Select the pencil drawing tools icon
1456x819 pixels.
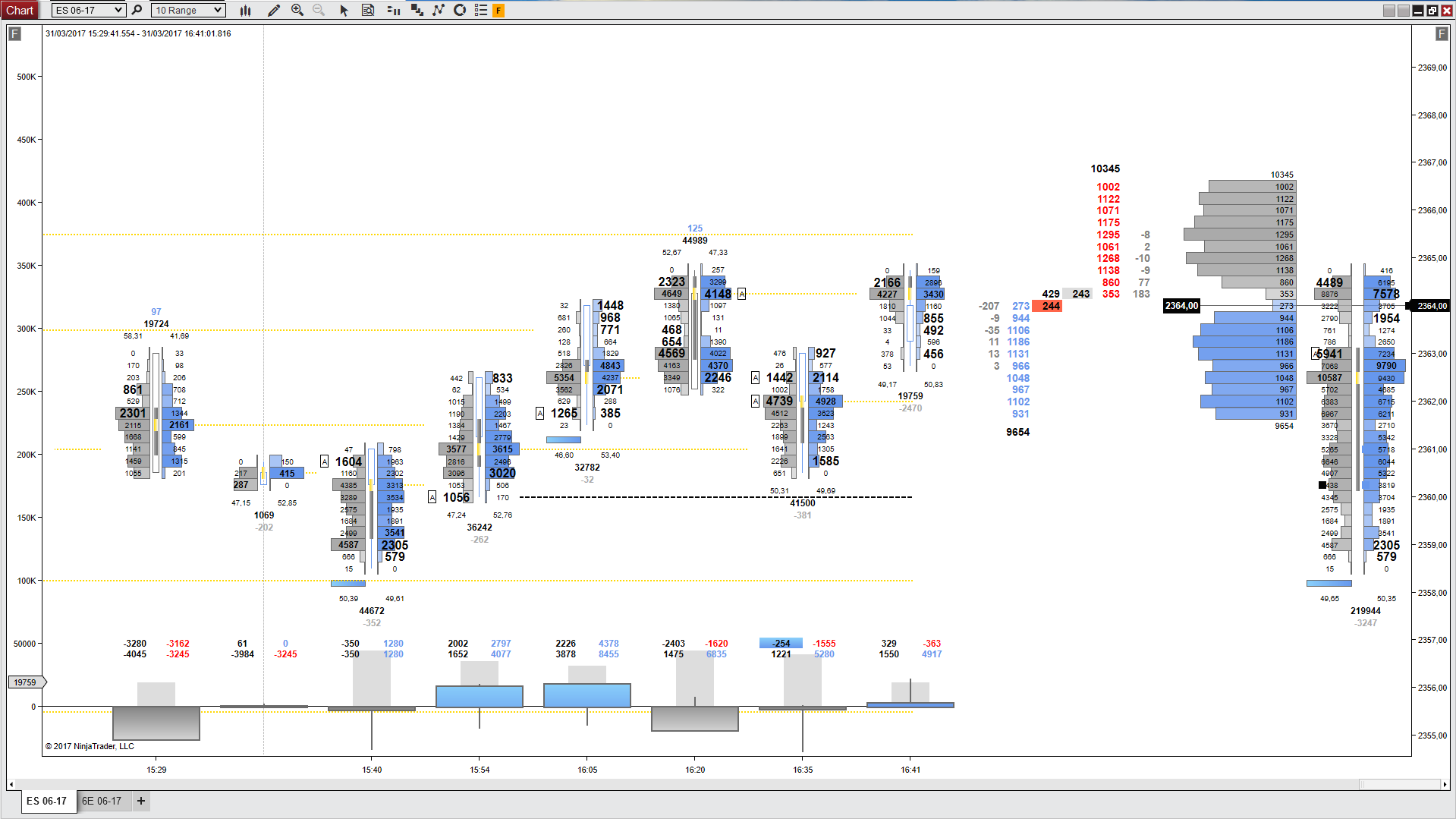[x=274, y=10]
